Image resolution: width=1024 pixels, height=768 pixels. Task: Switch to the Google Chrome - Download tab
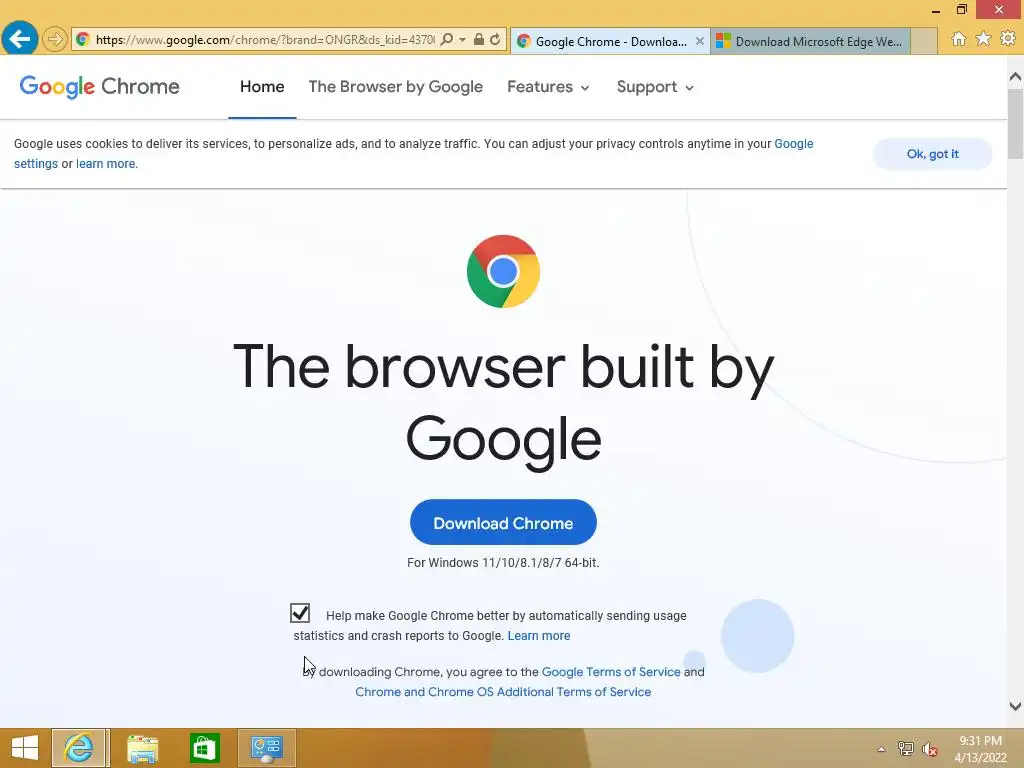[609, 41]
